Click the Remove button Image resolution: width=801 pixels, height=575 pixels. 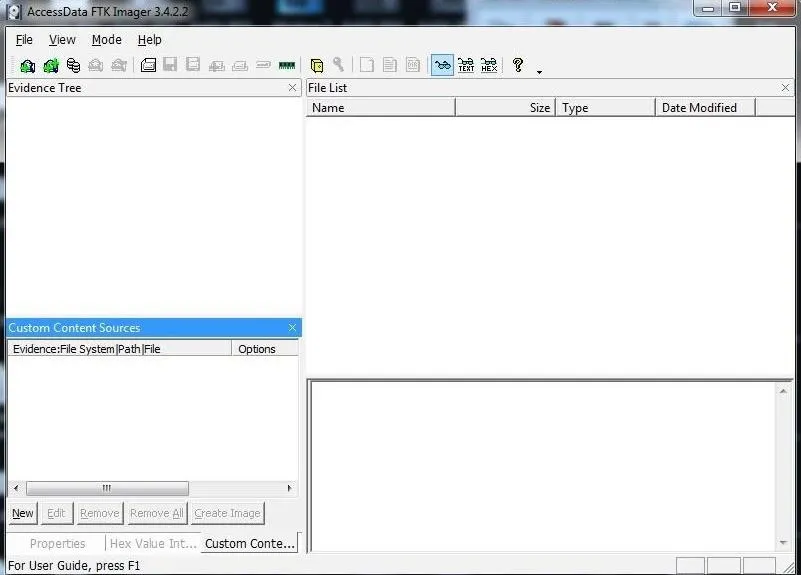[100, 513]
